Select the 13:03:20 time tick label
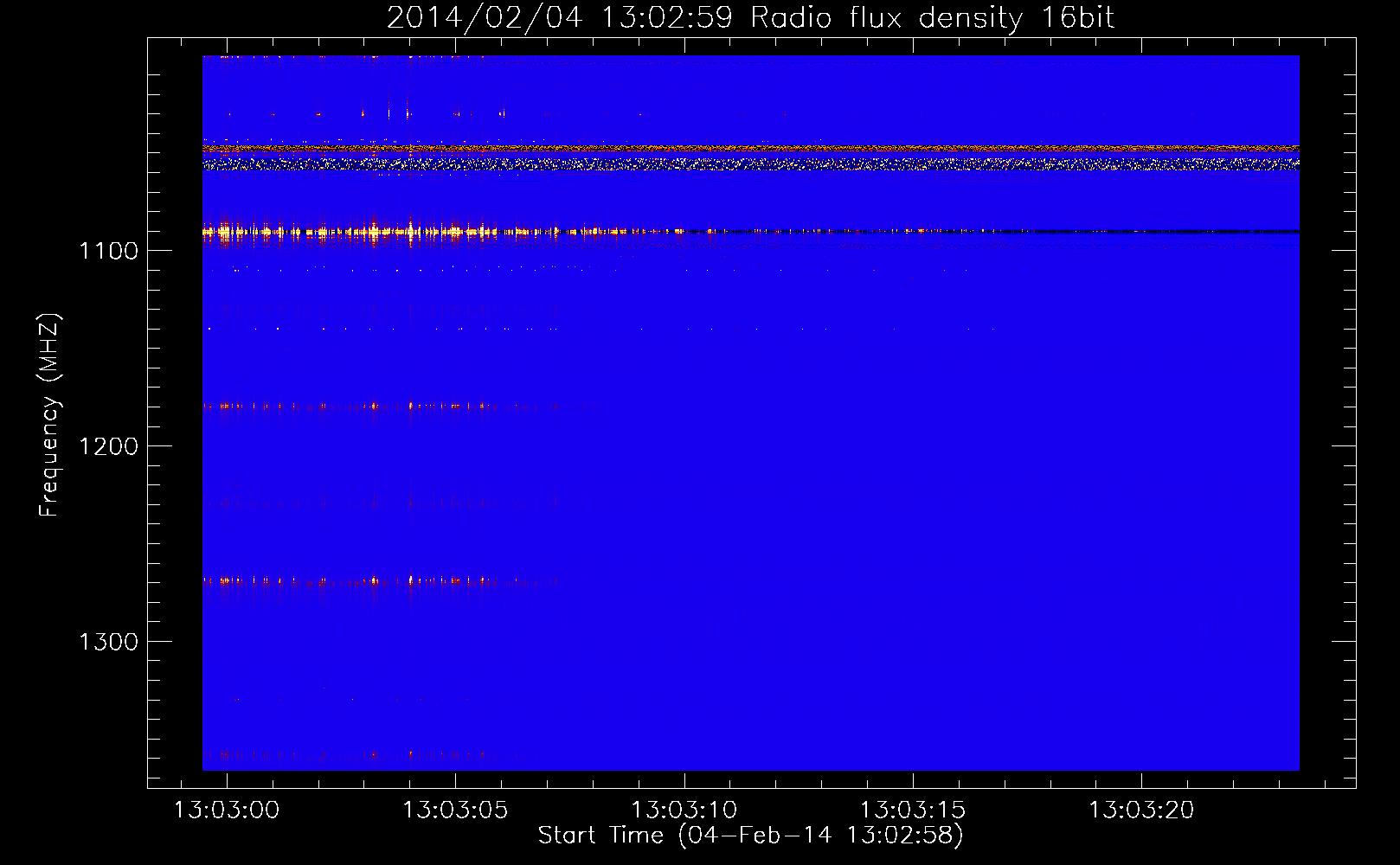The image size is (1400, 865). tap(1140, 811)
